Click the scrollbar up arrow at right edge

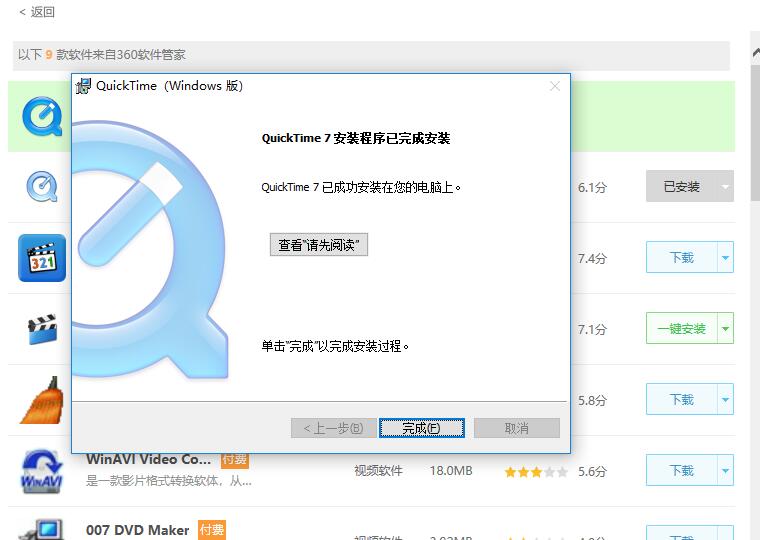click(756, 52)
